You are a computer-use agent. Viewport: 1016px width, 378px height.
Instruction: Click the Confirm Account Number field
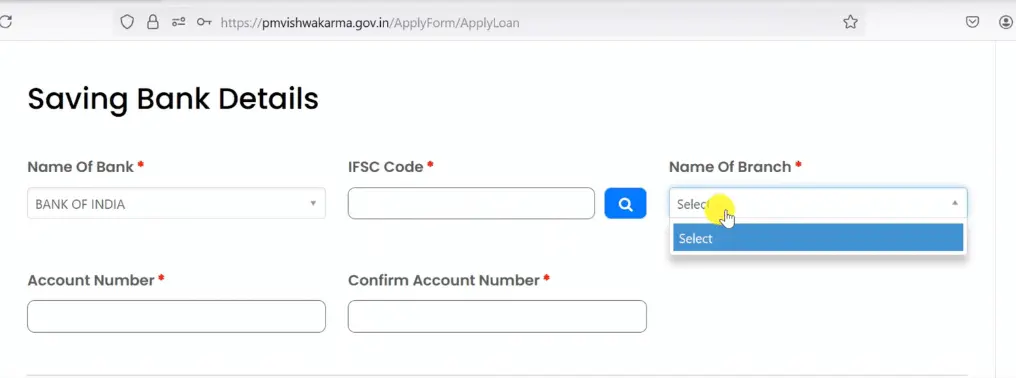click(x=497, y=316)
